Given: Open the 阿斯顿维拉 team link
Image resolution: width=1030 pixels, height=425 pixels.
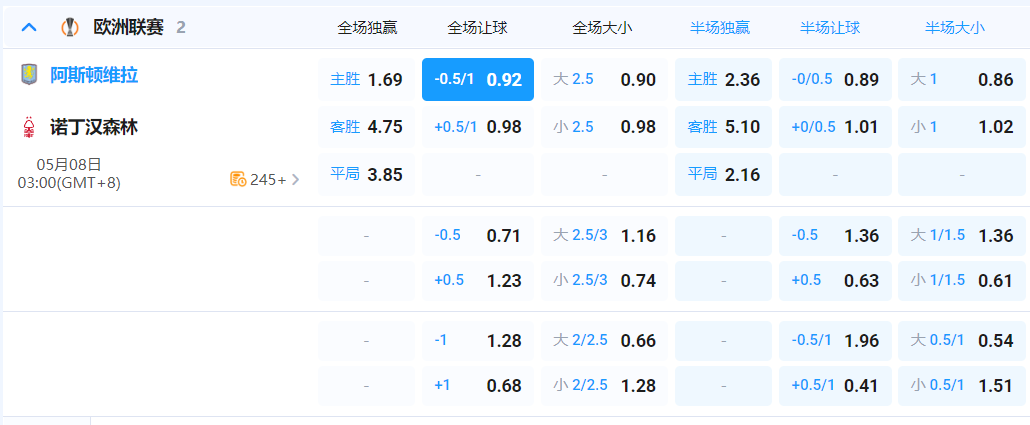Looking at the screenshot, I should point(94,75).
